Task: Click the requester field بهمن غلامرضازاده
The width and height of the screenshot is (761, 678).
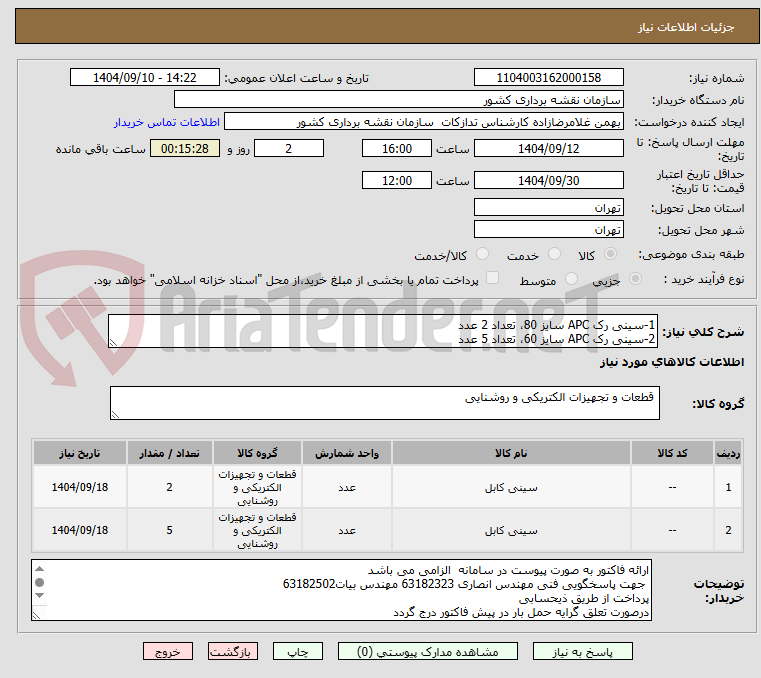Action: point(424,121)
